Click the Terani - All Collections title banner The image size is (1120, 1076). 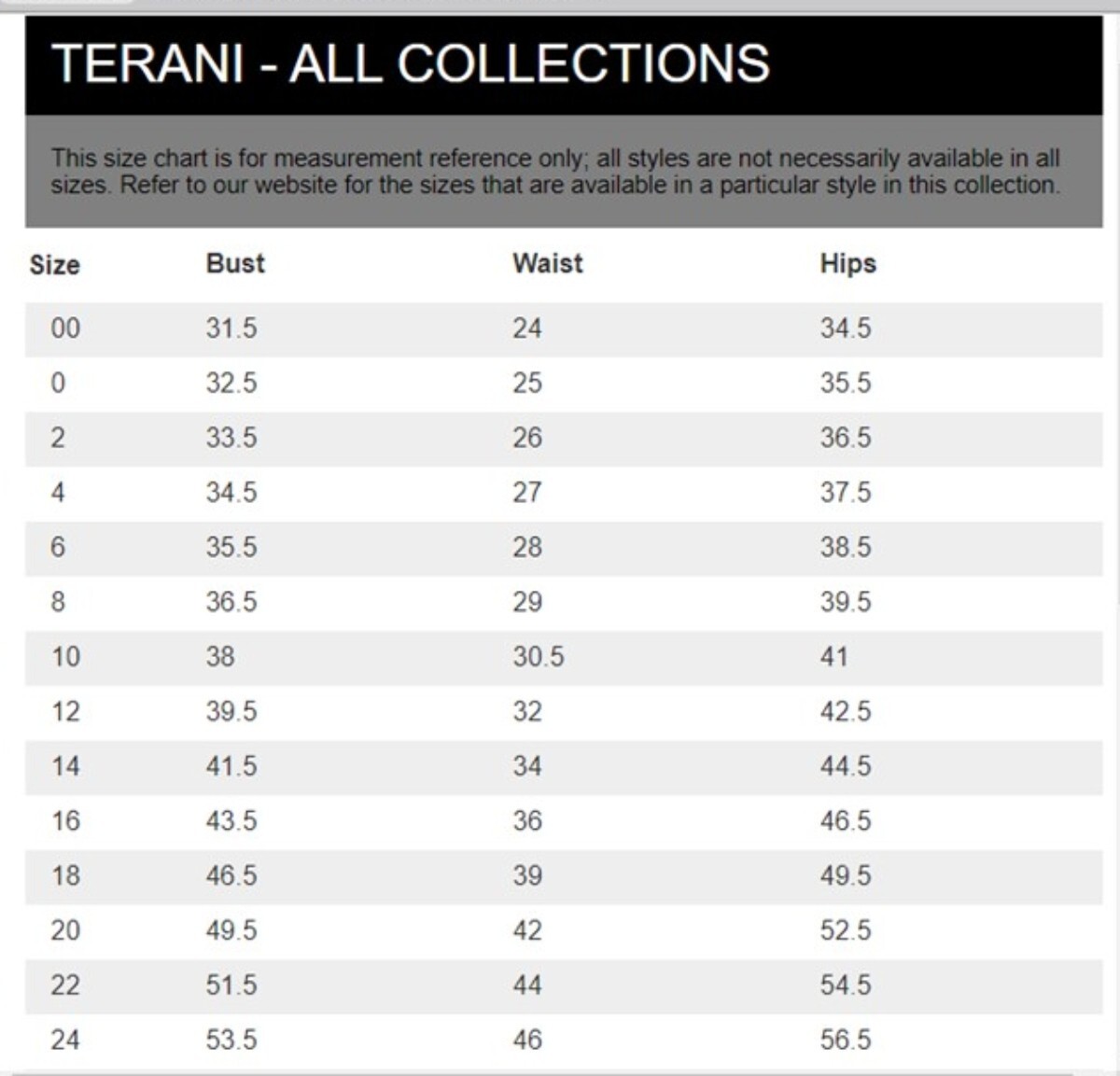[x=412, y=63]
